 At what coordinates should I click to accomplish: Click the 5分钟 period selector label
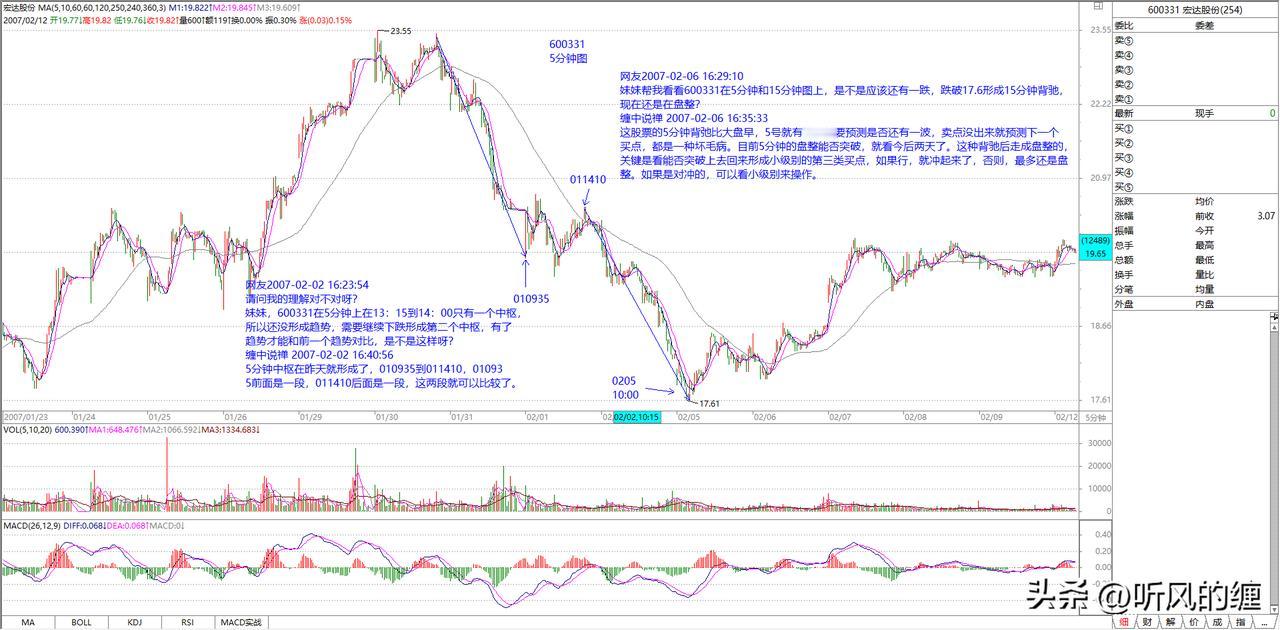coord(1097,416)
